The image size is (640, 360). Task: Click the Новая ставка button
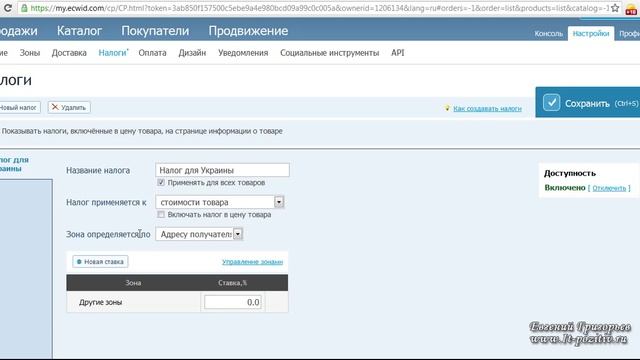[100, 262]
